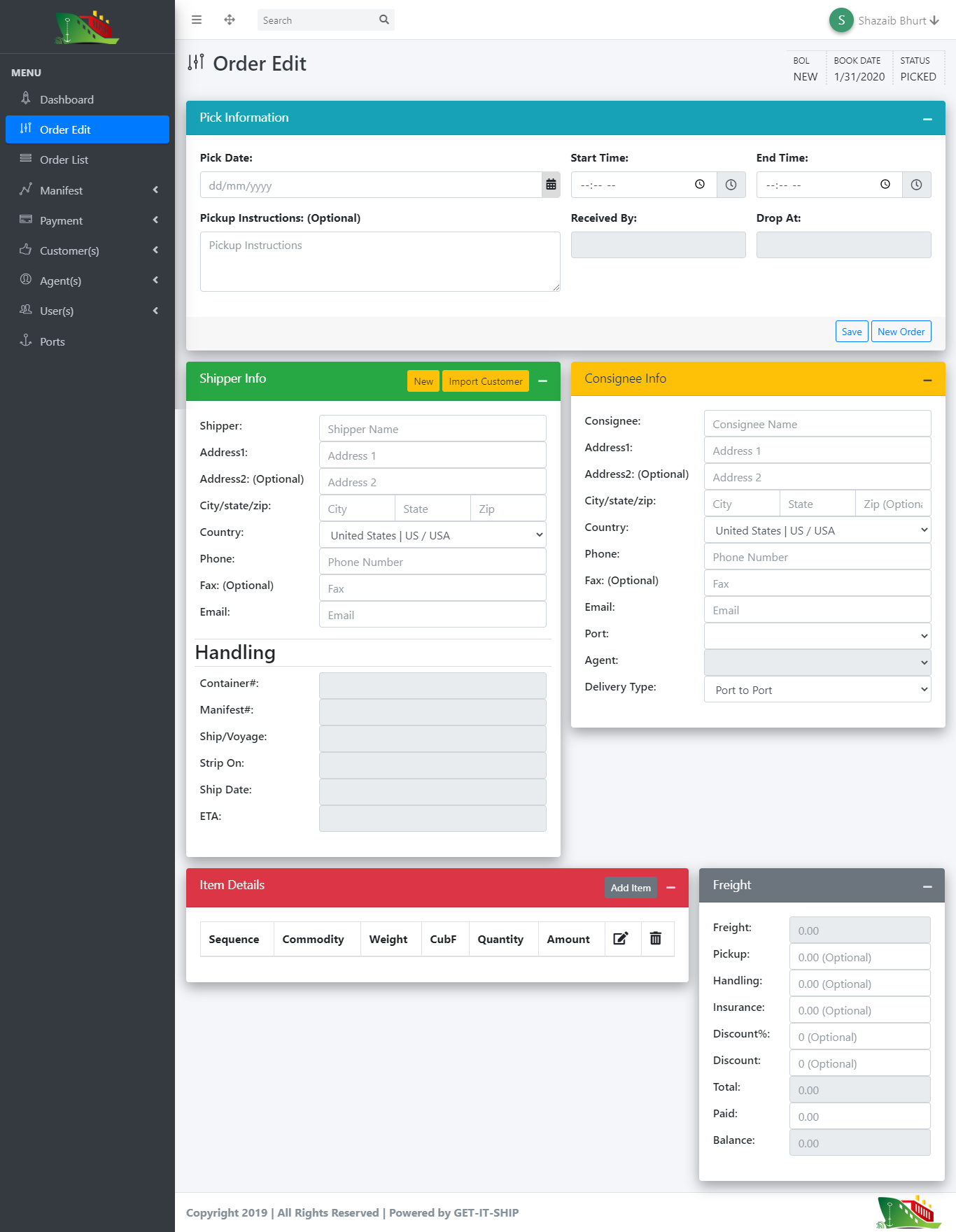956x1232 pixels.
Task: Collapse the Consignee Info panel
Action: point(927,380)
